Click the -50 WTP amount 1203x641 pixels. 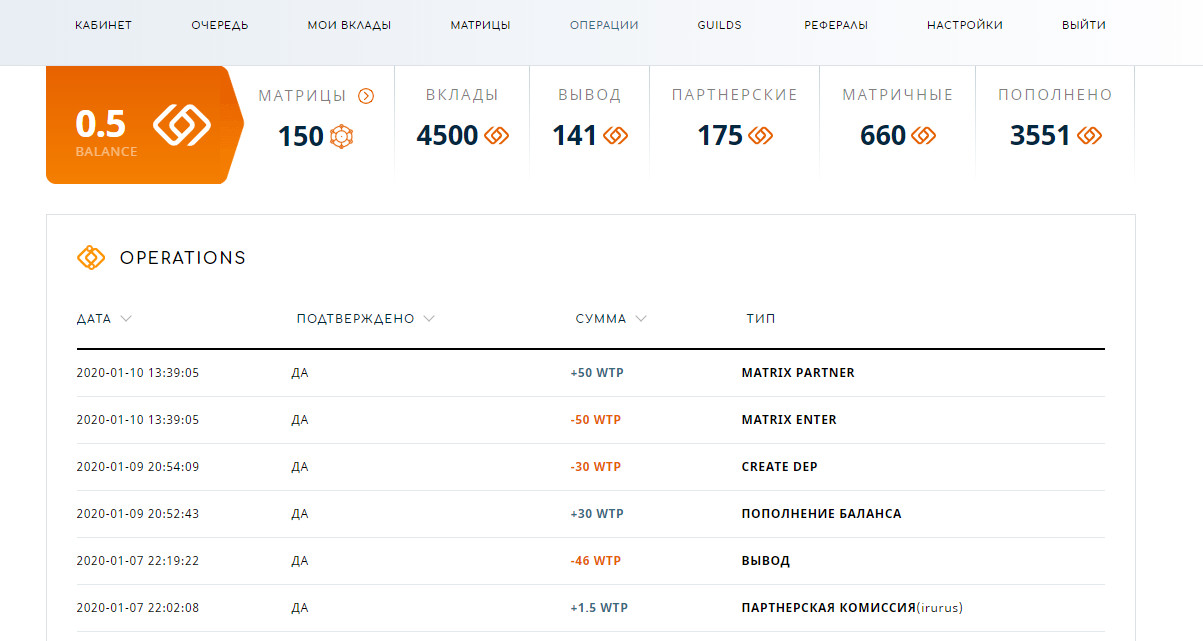[596, 420]
